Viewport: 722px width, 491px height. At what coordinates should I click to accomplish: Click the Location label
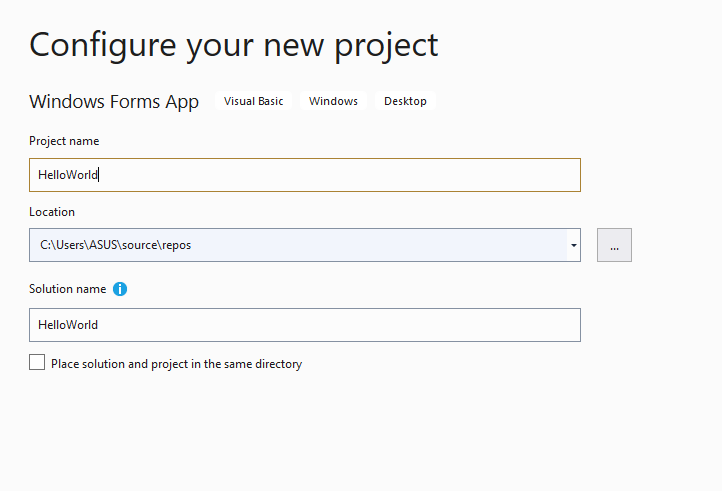point(52,212)
